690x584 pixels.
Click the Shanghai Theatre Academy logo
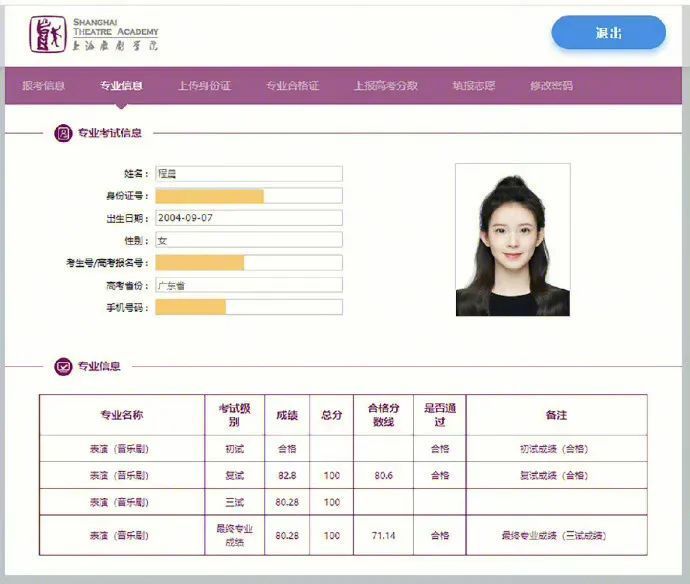[x=94, y=34]
